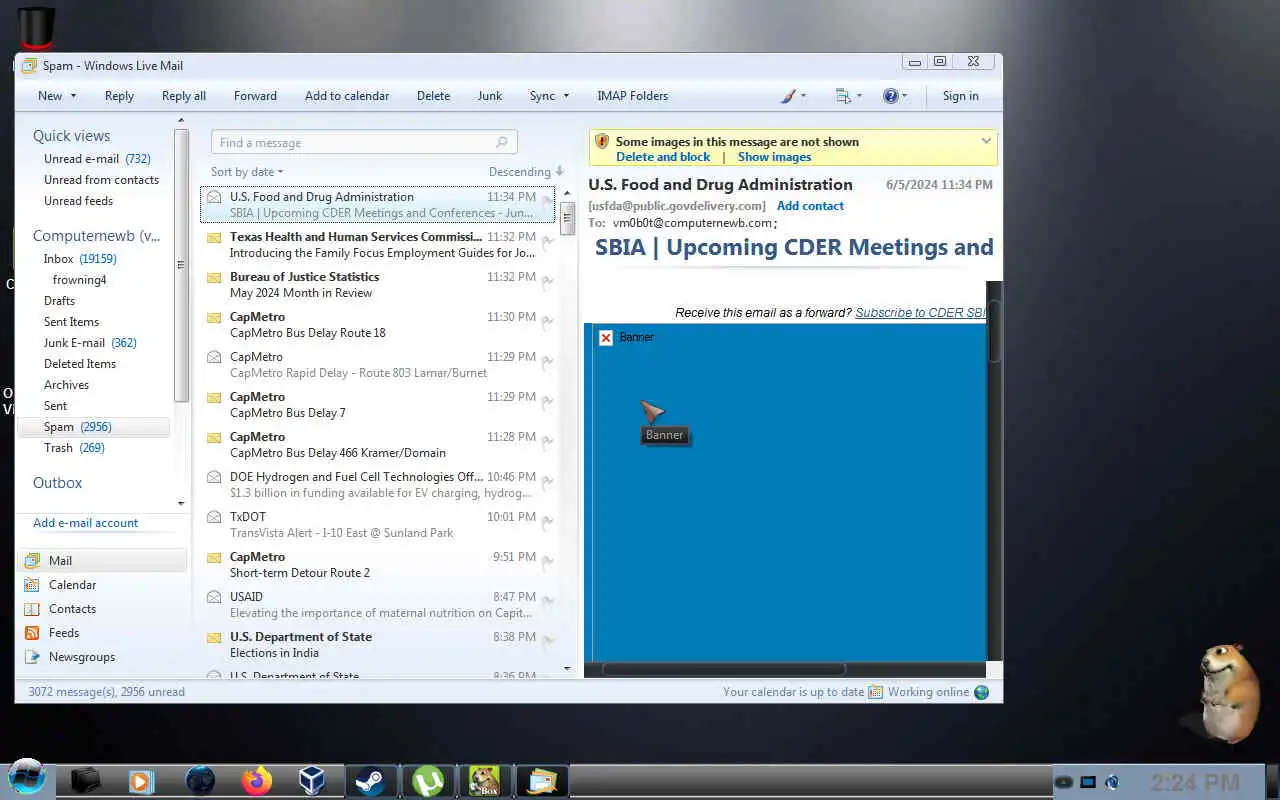Toggle flag on CapMetro Bus Delay Route 18
Viewport: 1280px width, 800px height.
click(548, 322)
